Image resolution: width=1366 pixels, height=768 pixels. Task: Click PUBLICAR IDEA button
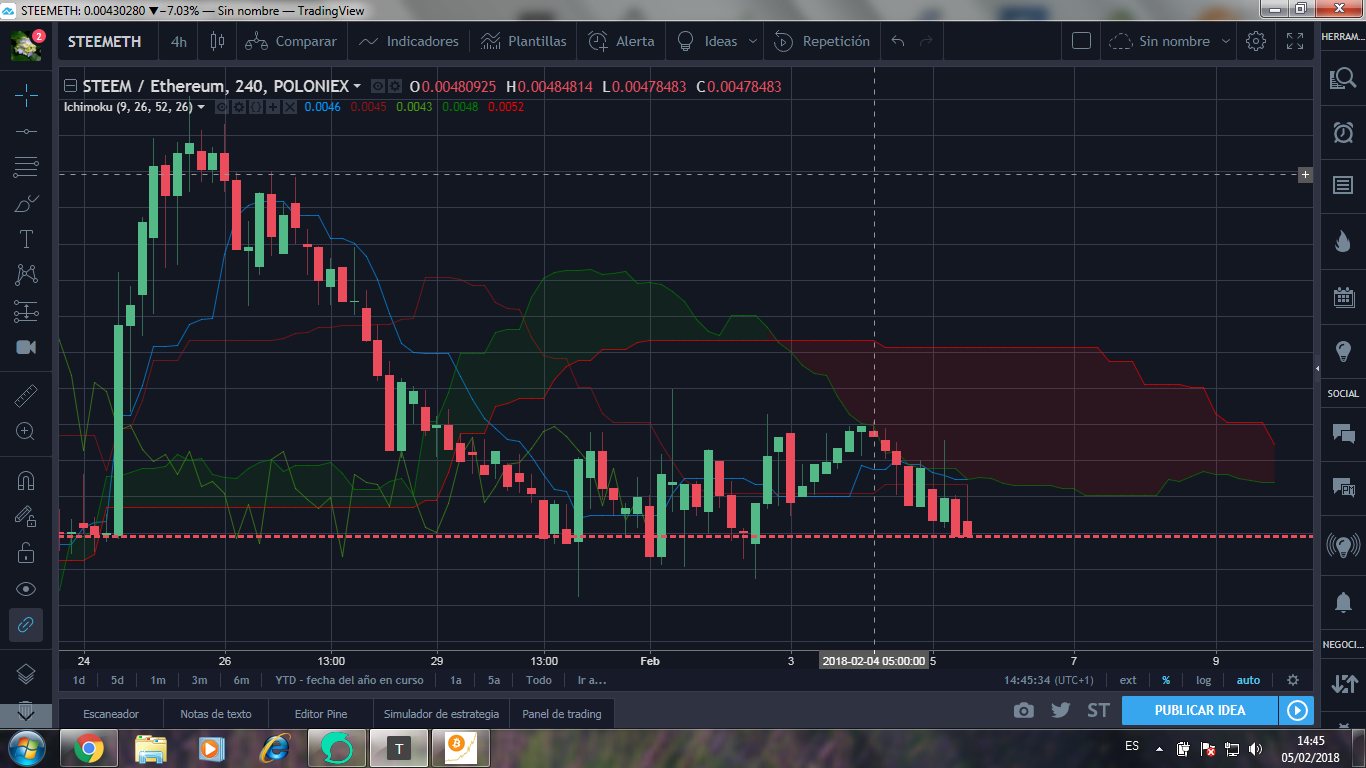1200,711
